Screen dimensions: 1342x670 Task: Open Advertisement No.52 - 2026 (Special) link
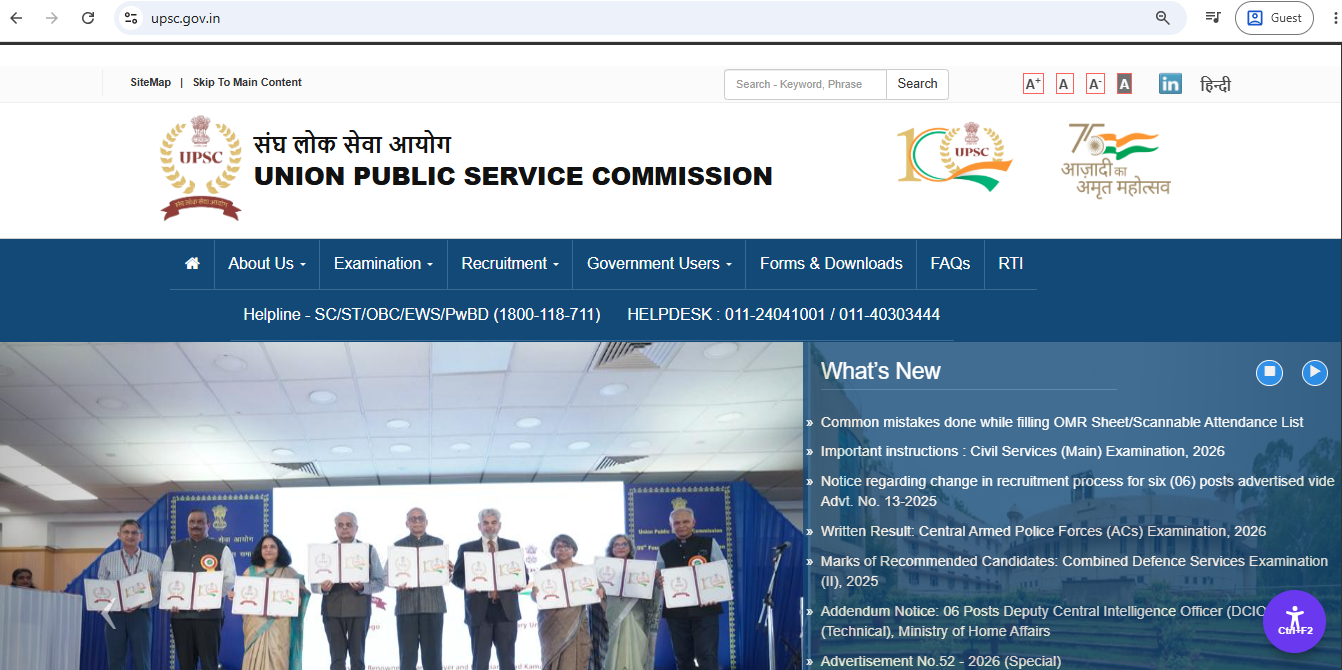click(x=940, y=661)
